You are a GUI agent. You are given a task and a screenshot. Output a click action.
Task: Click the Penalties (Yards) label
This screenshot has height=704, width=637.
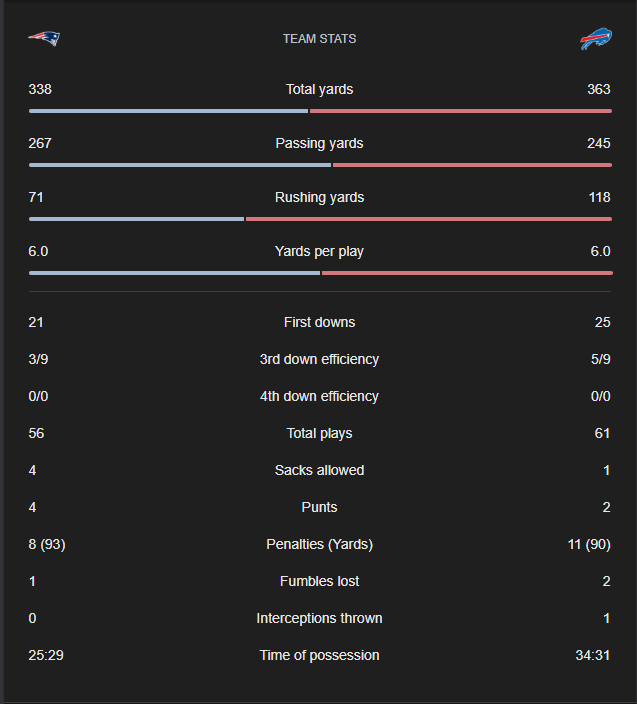319,544
